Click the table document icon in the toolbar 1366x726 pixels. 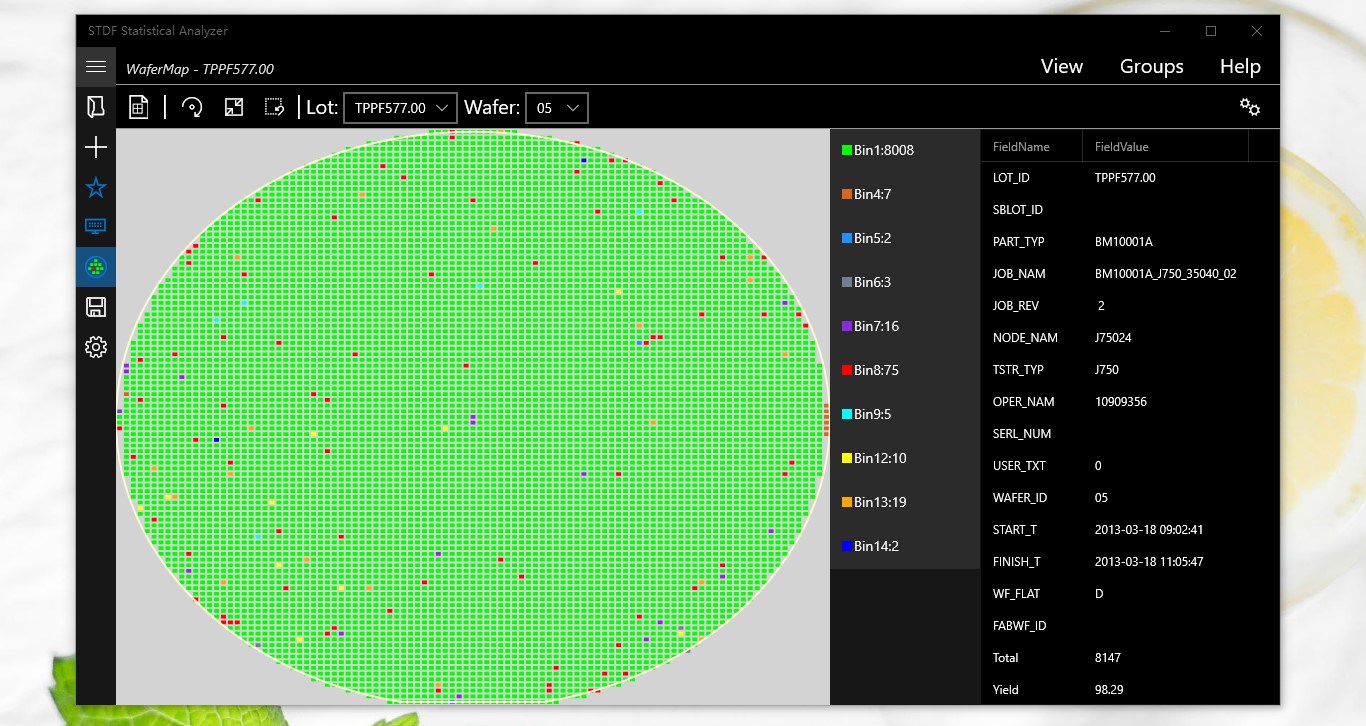pos(139,107)
